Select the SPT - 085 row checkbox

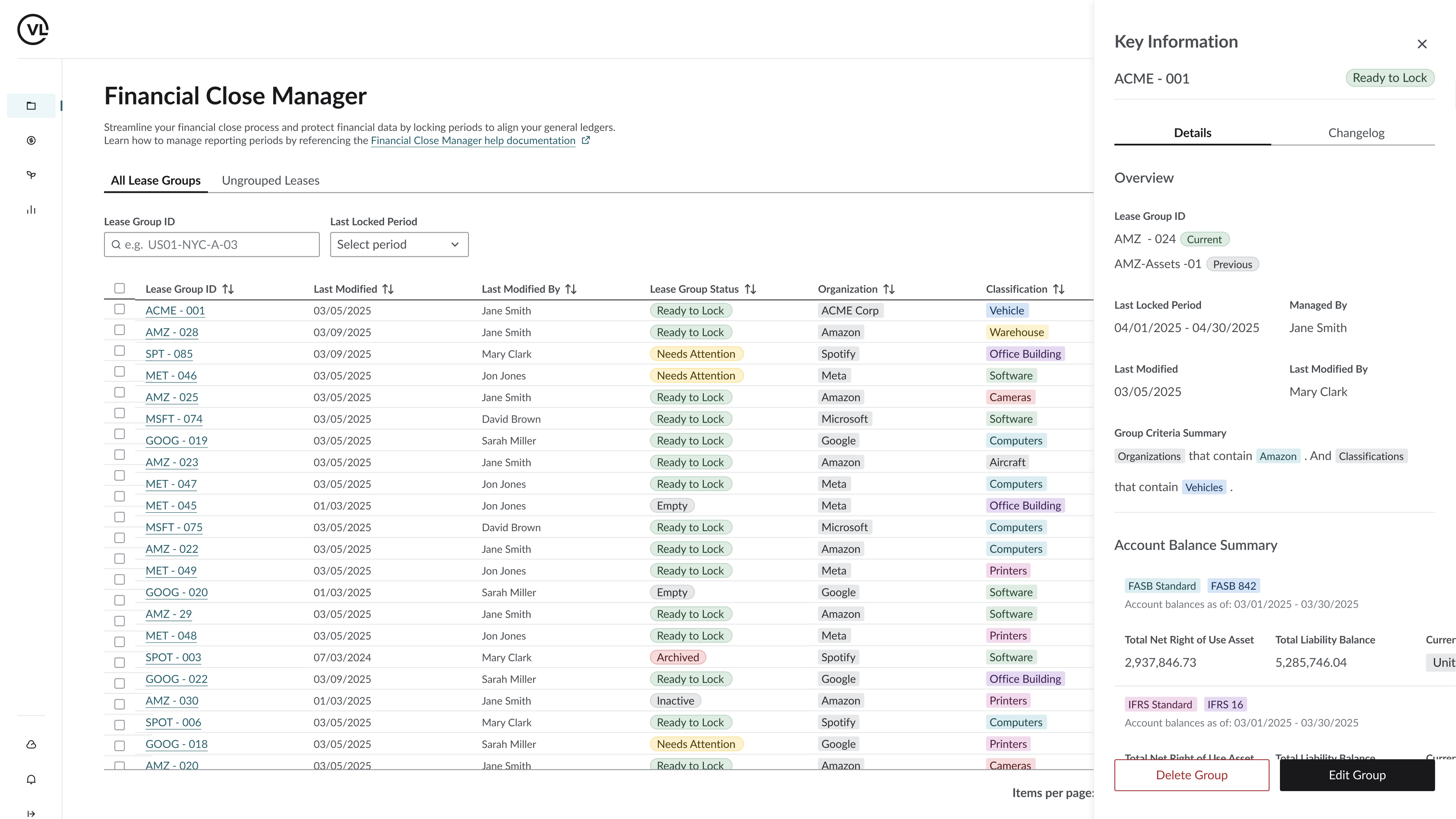click(119, 351)
